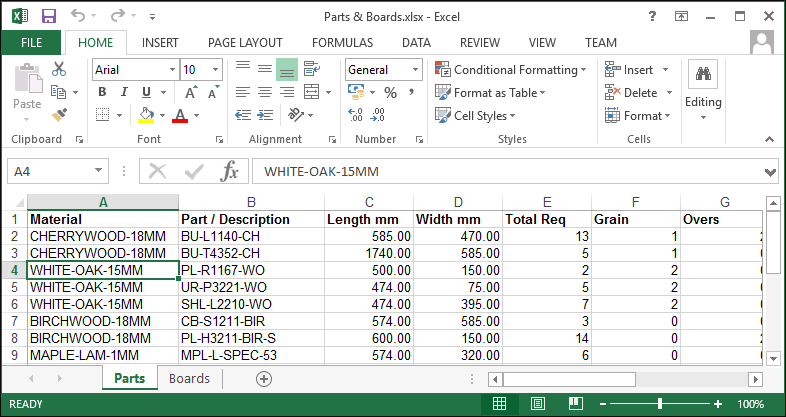Open Conditional Formatting menu

tap(510, 70)
